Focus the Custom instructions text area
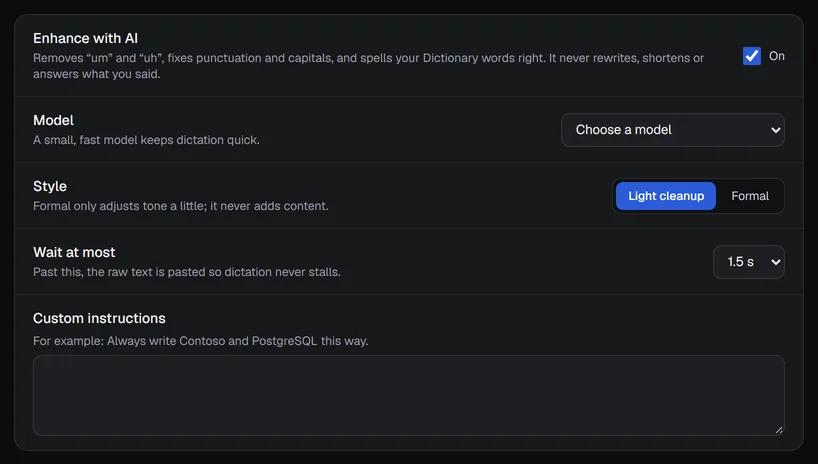The width and height of the screenshot is (818, 464). (408, 395)
